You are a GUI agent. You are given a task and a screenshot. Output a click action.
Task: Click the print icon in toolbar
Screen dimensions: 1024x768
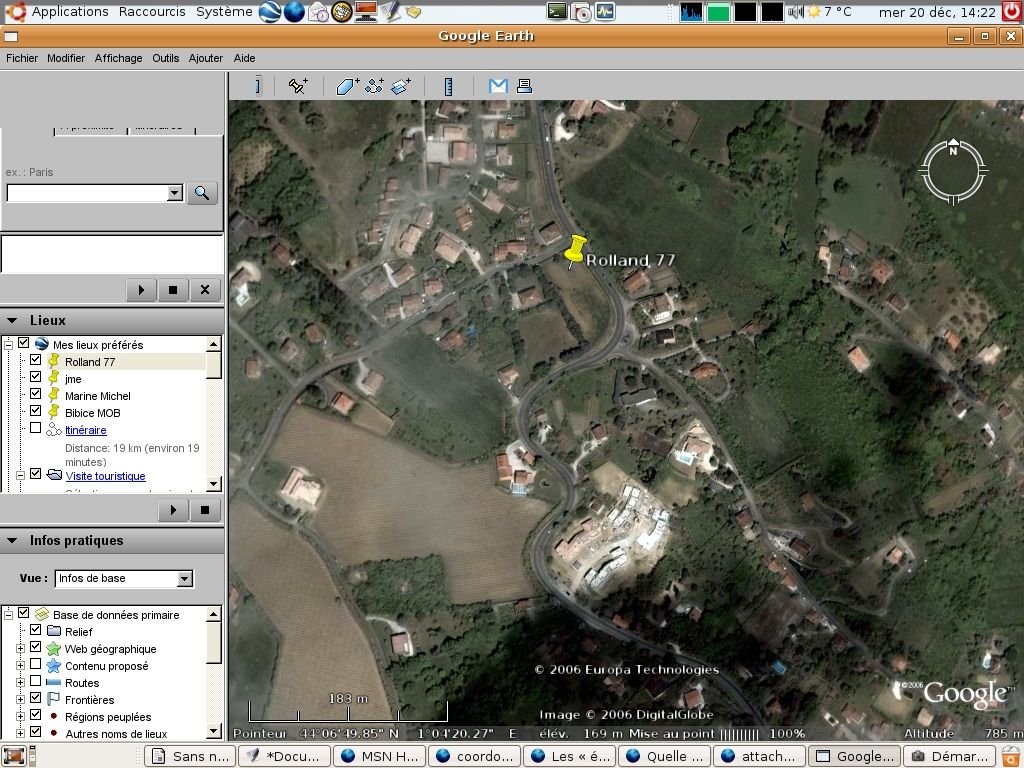(524, 86)
